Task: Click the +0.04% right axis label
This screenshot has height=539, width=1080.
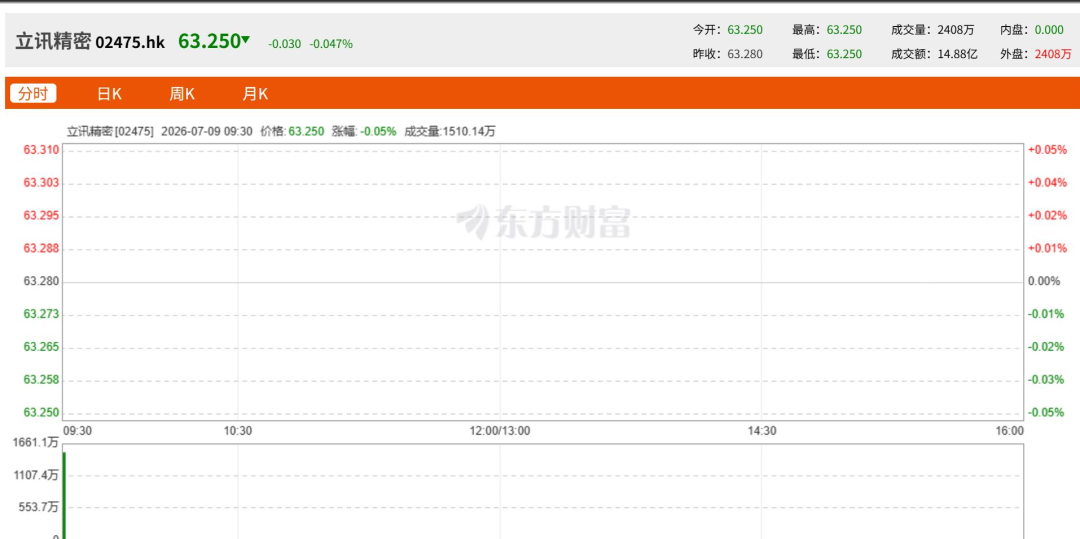Action: [1047, 182]
